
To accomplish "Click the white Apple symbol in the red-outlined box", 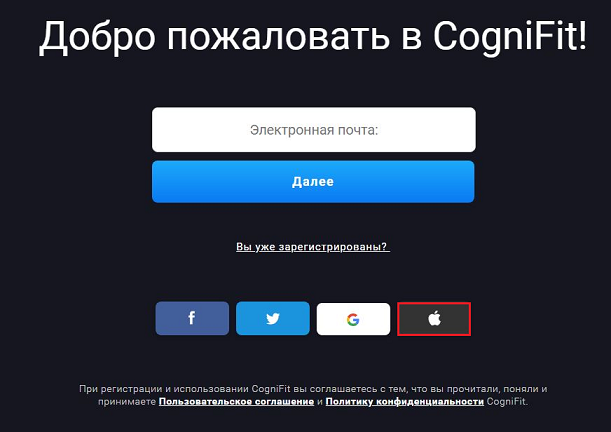I will (x=434, y=318).
